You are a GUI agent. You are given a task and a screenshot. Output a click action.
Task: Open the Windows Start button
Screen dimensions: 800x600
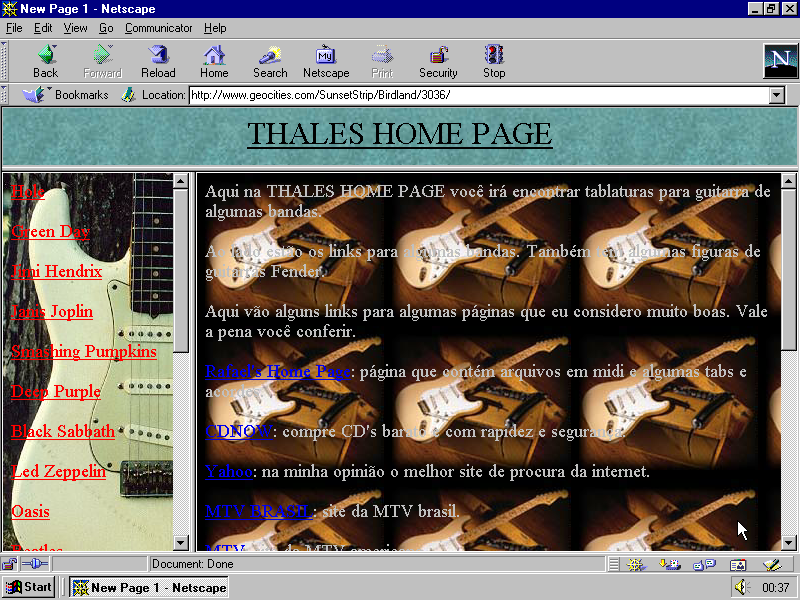click(29, 587)
